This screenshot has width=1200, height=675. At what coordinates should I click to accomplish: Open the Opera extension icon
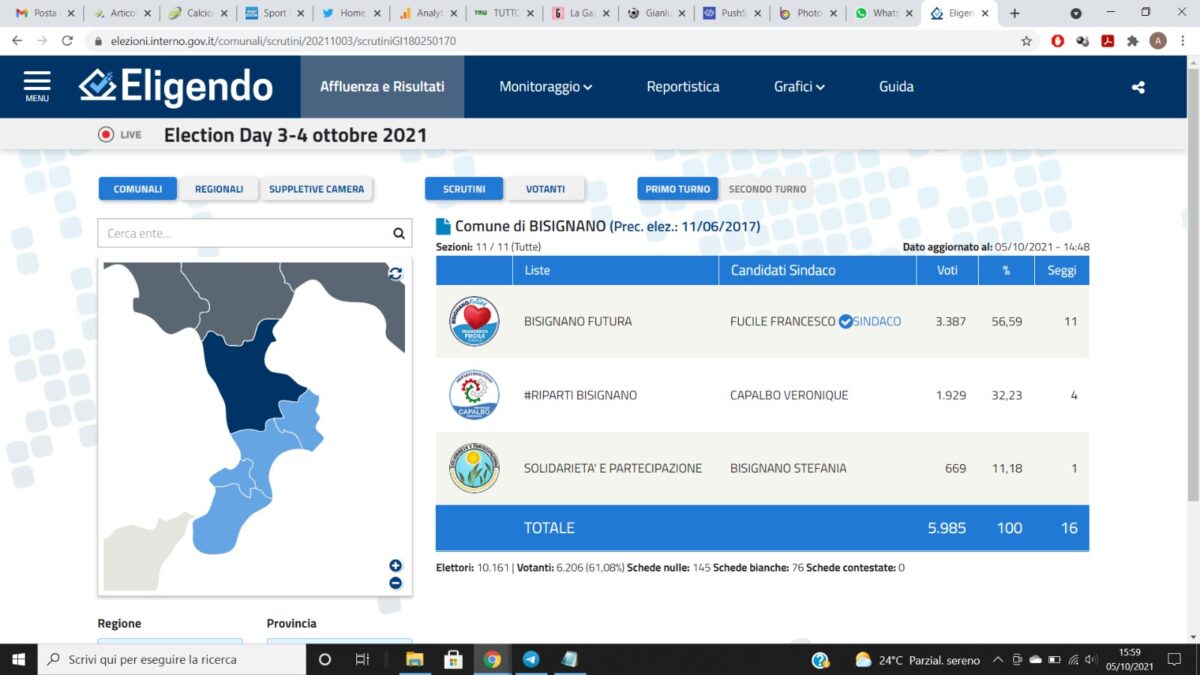click(1058, 41)
